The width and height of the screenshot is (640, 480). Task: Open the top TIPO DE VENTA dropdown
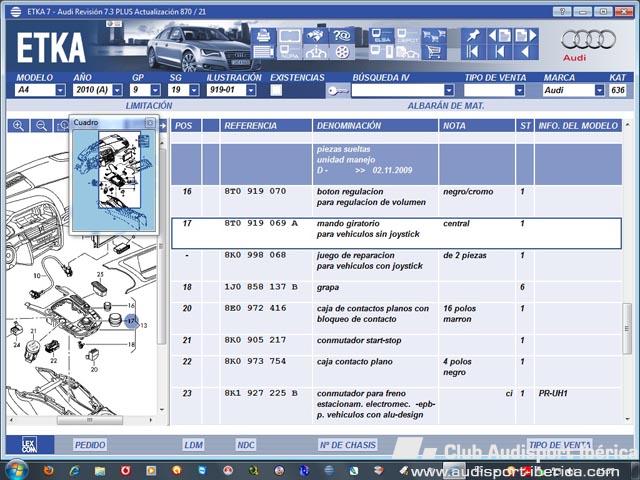pyautogui.click(x=519, y=90)
